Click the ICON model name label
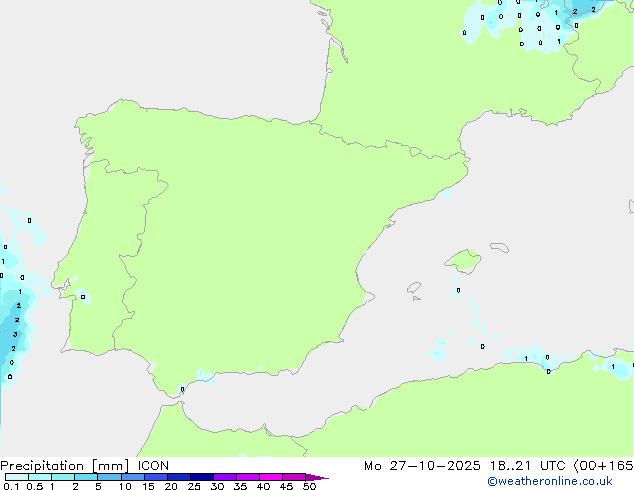The image size is (634, 490). 154,466
